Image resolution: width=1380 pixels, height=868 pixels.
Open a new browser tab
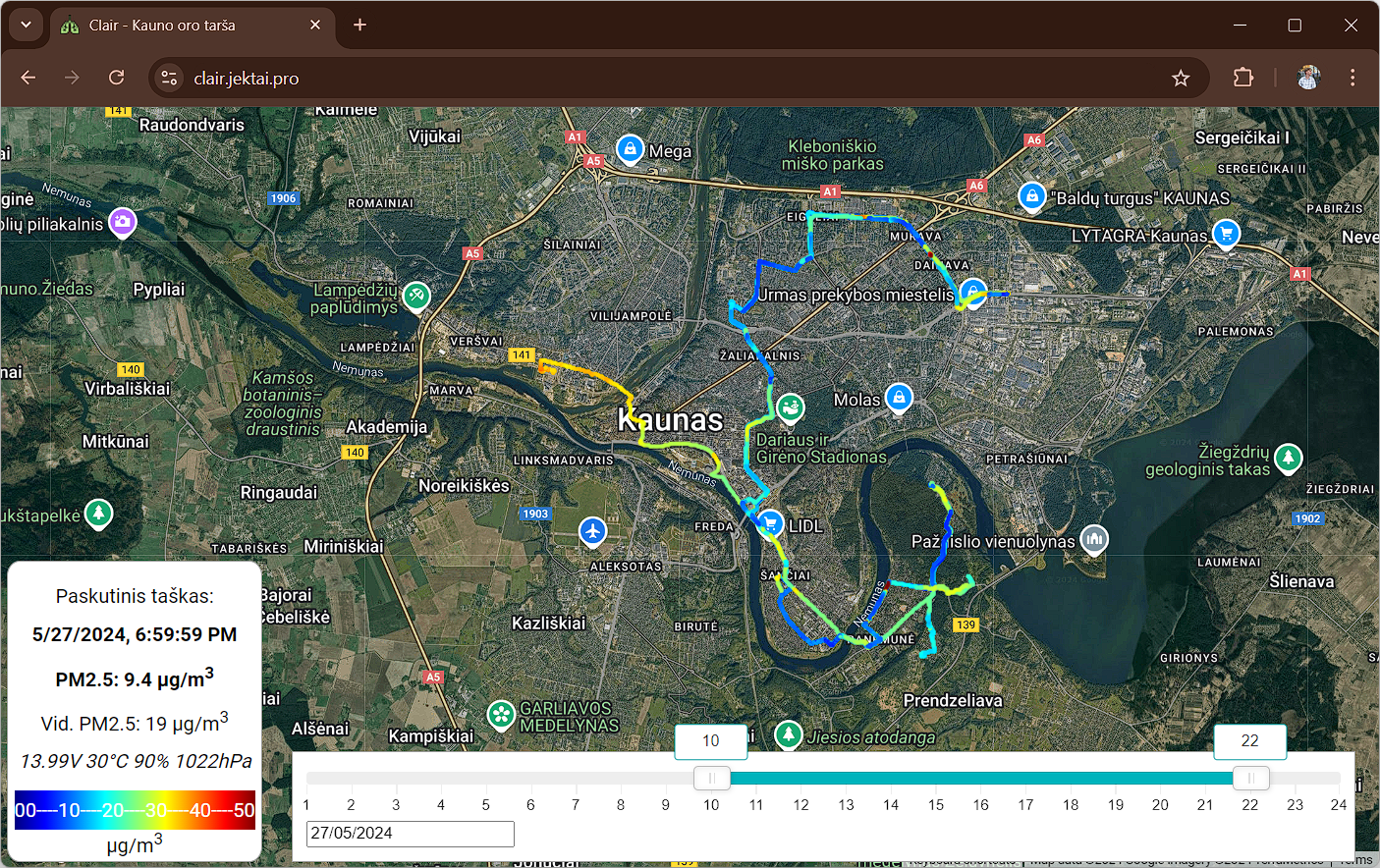click(359, 25)
